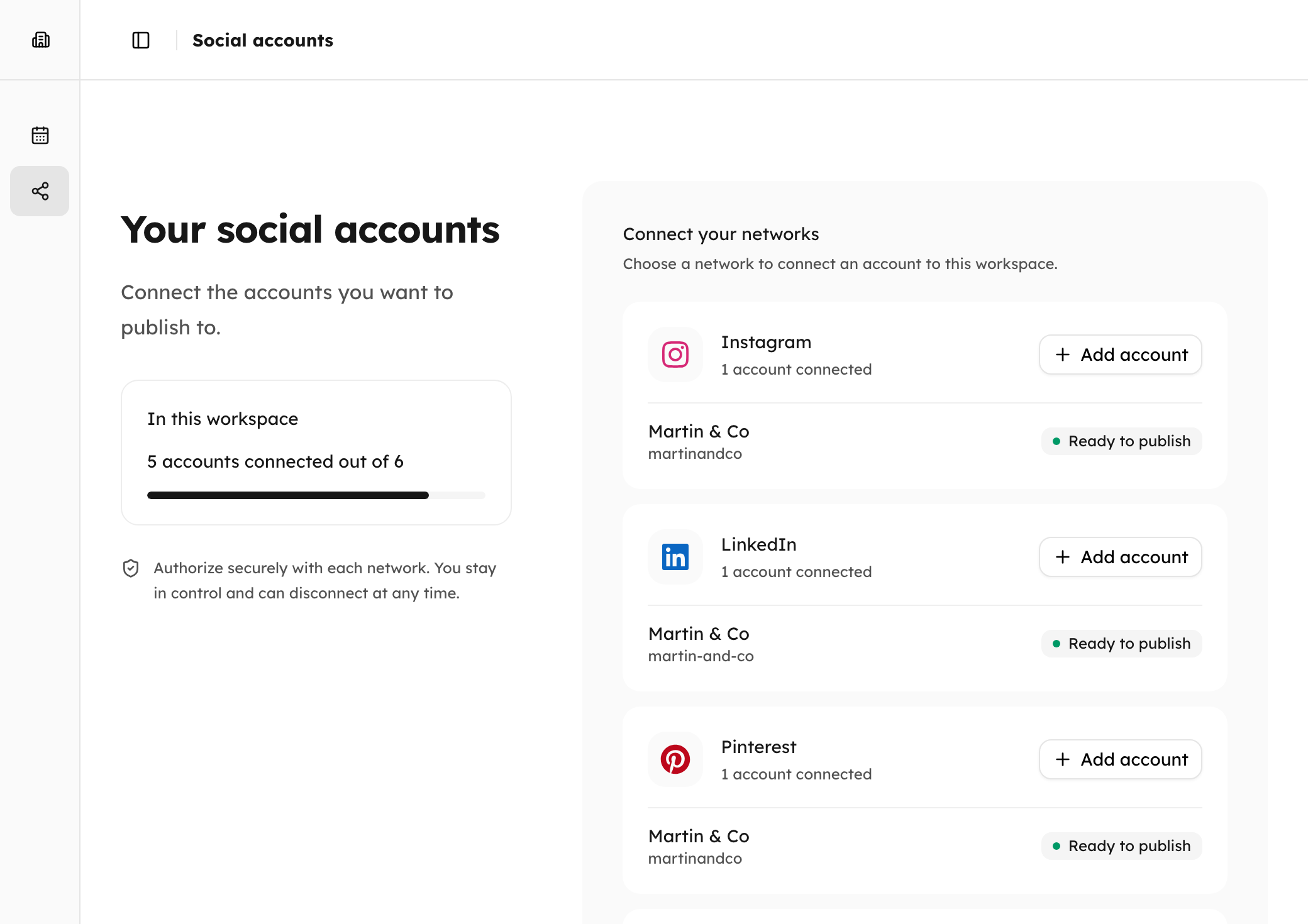Click Ready to publish badge under Pinterest
Viewport: 1308px width, 924px height.
(1122, 846)
